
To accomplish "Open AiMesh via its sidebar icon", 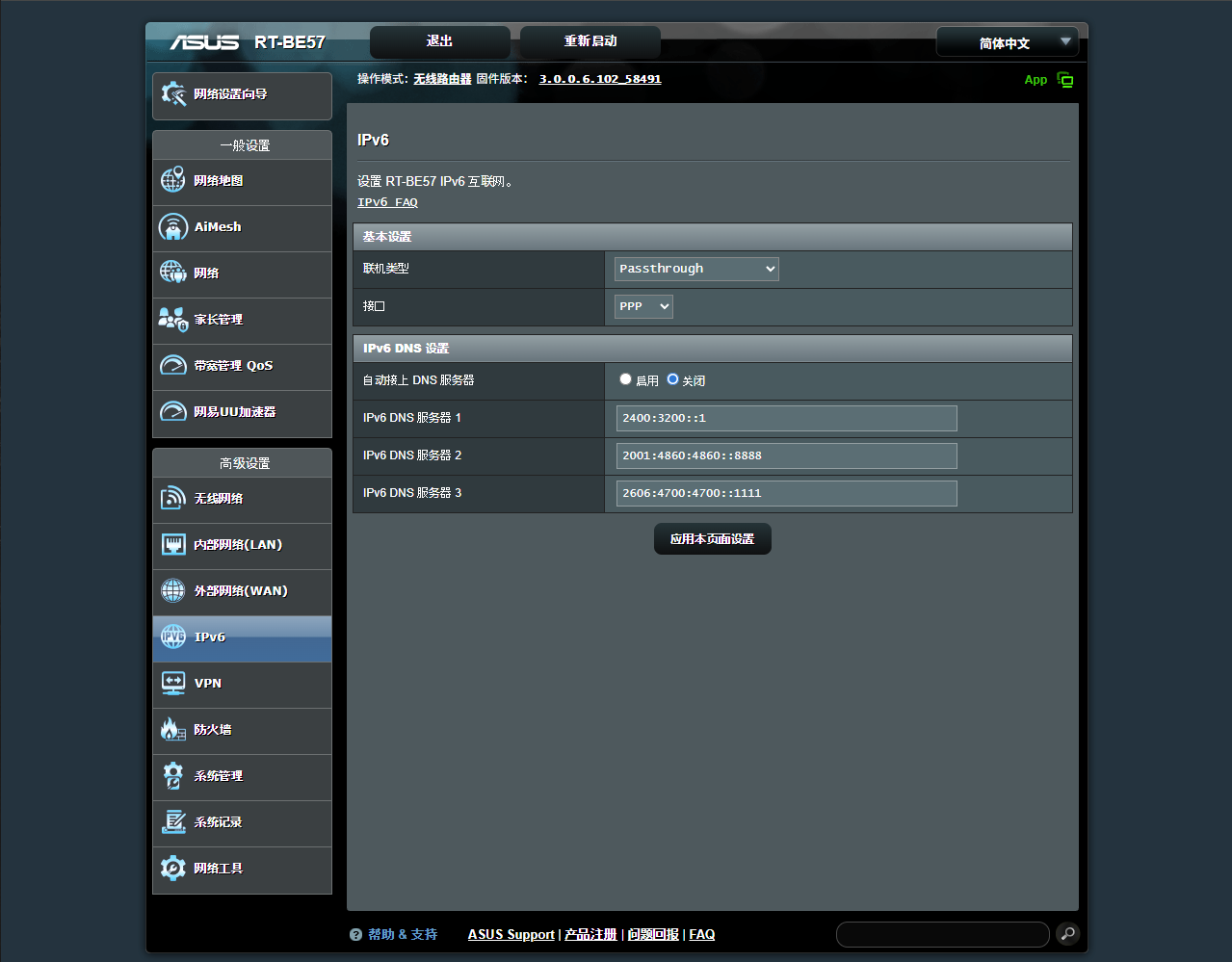I will [172, 227].
